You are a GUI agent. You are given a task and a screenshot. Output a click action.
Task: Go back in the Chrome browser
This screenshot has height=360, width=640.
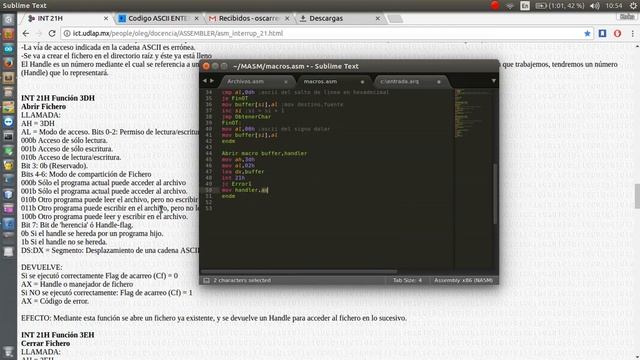[x=26, y=33]
